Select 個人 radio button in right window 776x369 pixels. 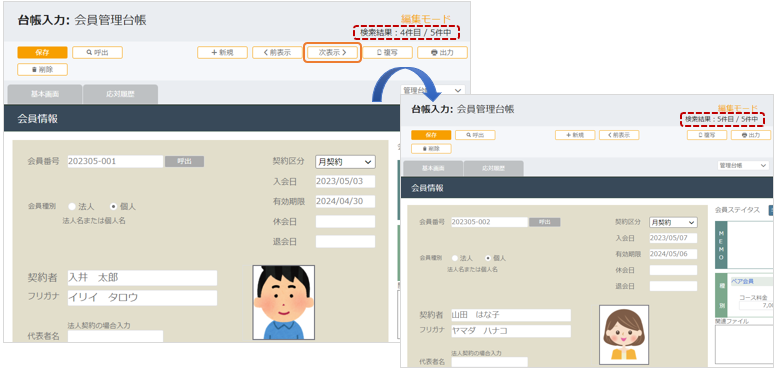click(x=488, y=258)
